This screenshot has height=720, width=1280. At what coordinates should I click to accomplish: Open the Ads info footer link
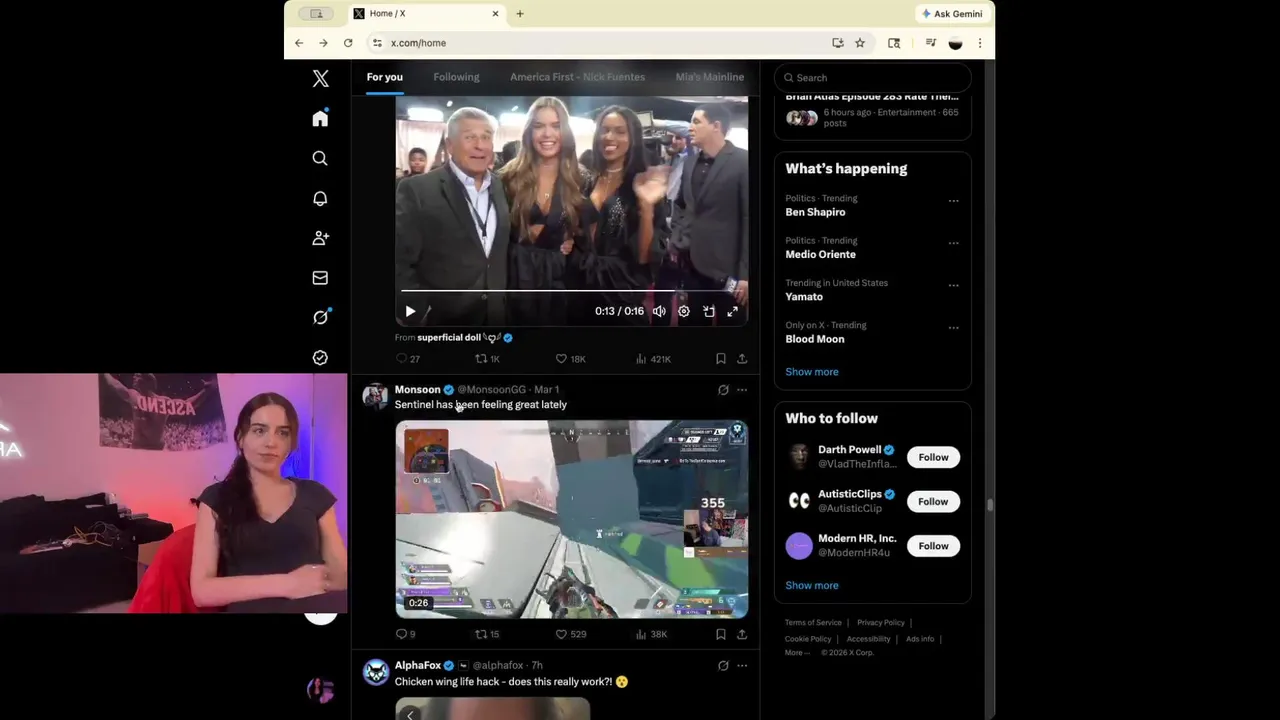pos(920,639)
